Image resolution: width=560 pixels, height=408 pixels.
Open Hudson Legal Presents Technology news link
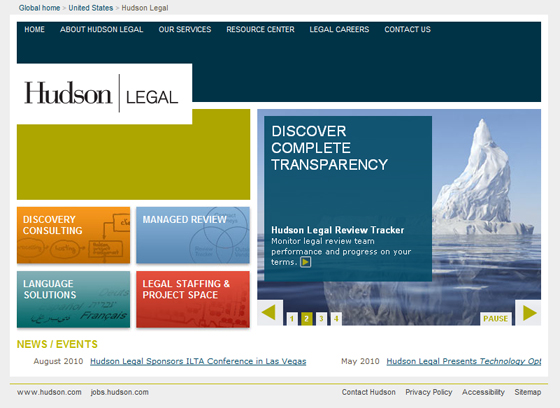(x=464, y=361)
